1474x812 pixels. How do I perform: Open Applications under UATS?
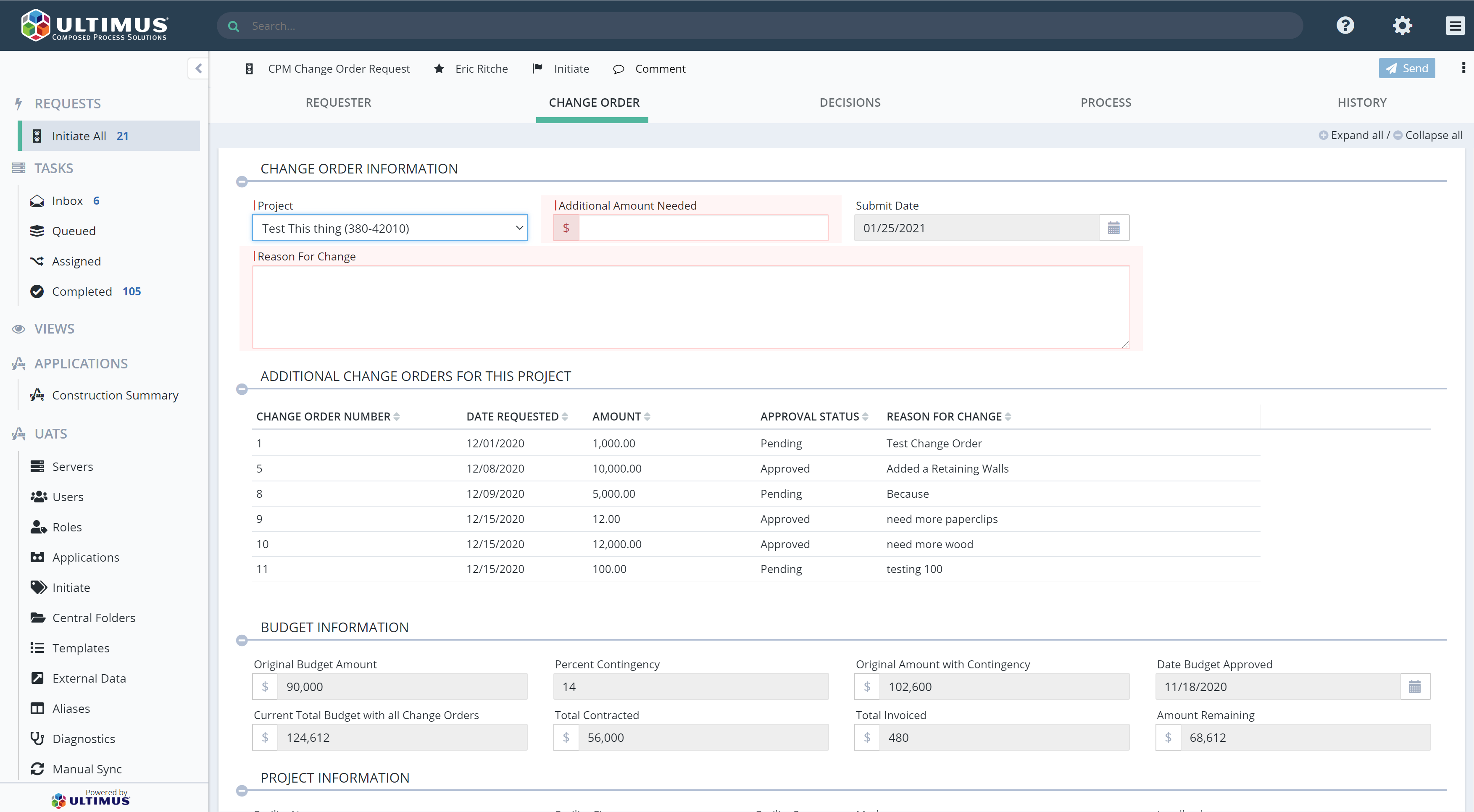tap(86, 558)
